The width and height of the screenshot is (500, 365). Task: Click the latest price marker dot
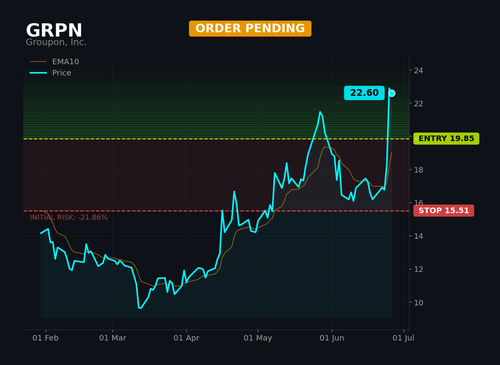pyautogui.click(x=392, y=93)
